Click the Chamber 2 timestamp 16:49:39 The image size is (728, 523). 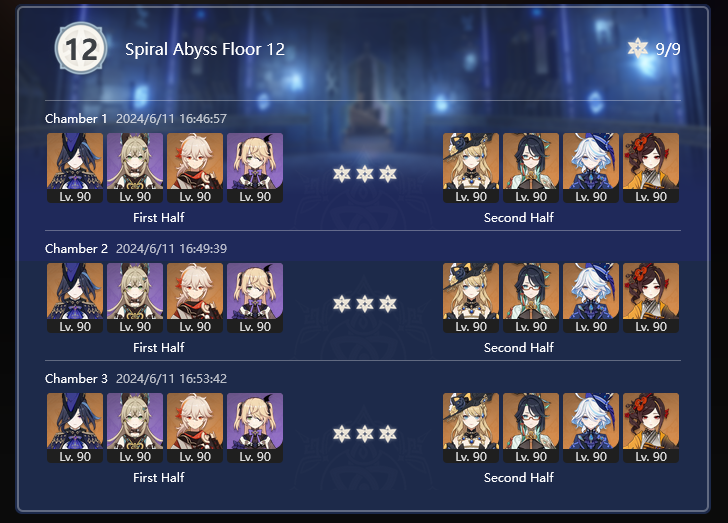pos(203,248)
